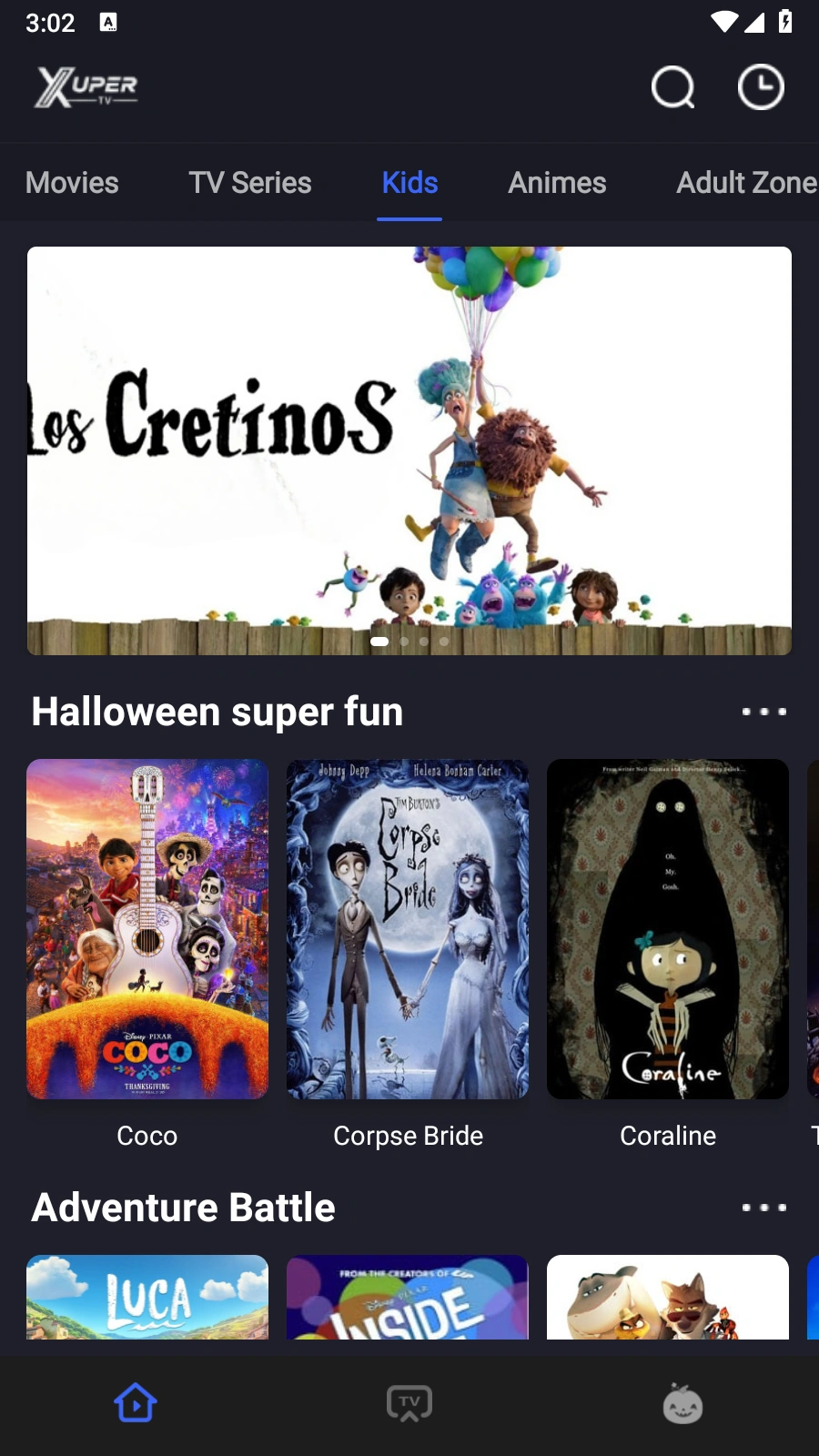This screenshot has width=819, height=1456.
Task: Open the search magnifier icon
Action: (672, 87)
